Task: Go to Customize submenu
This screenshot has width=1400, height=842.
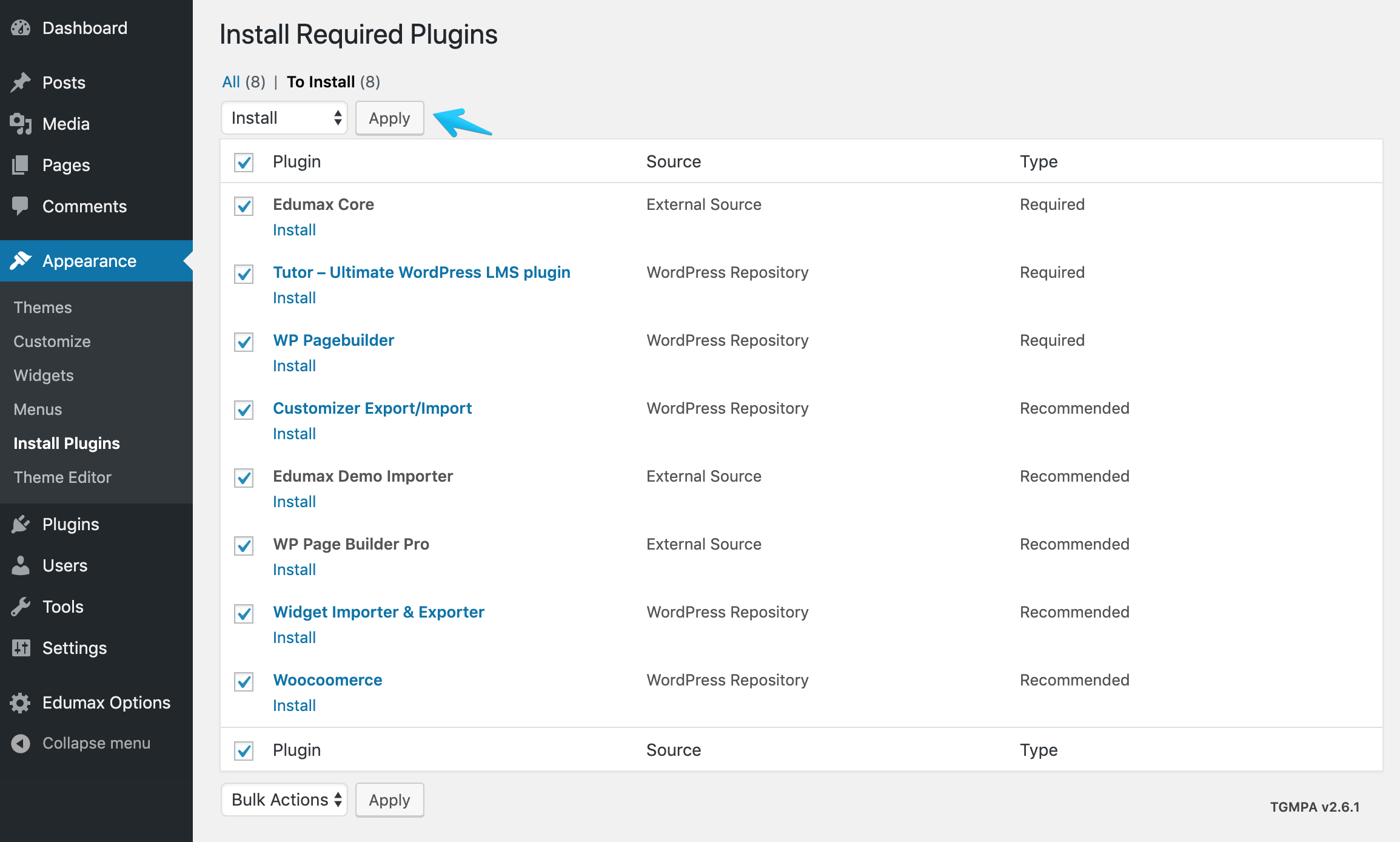Action: [52, 342]
